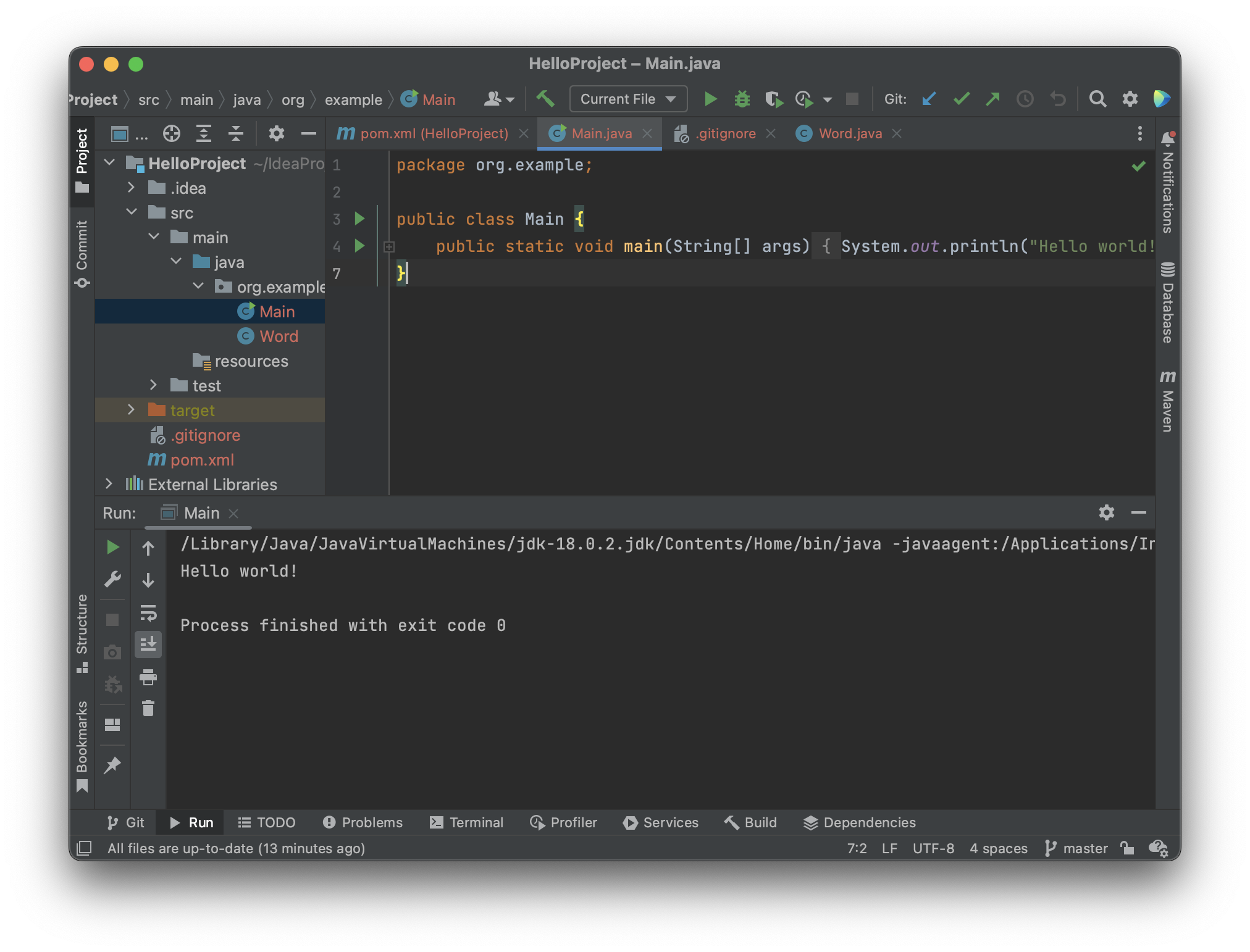The image size is (1250, 952).
Task: Clear run console with trash icon
Action: coord(148,708)
